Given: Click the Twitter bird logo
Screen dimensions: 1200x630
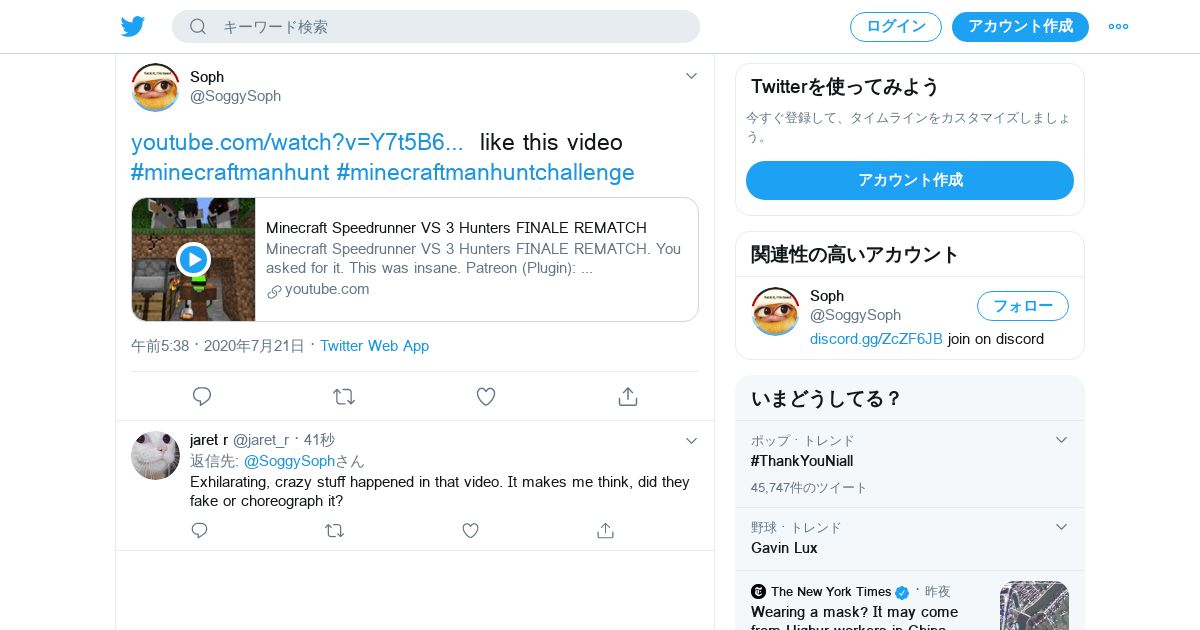Looking at the screenshot, I should tap(133, 27).
